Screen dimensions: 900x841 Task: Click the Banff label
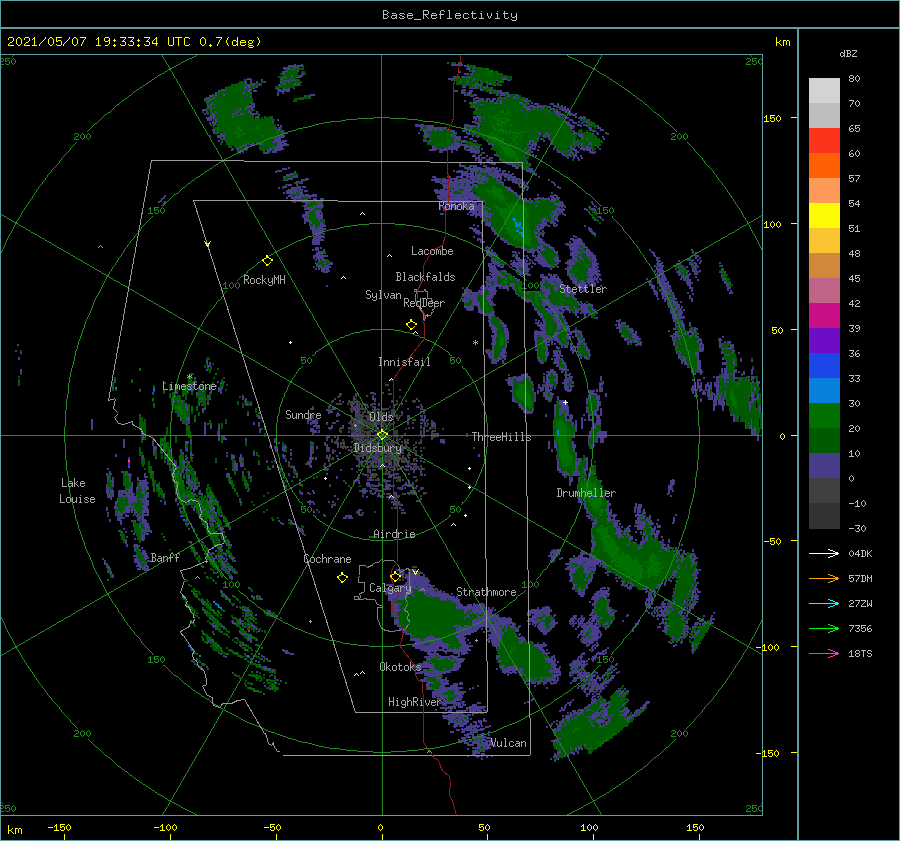click(165, 557)
